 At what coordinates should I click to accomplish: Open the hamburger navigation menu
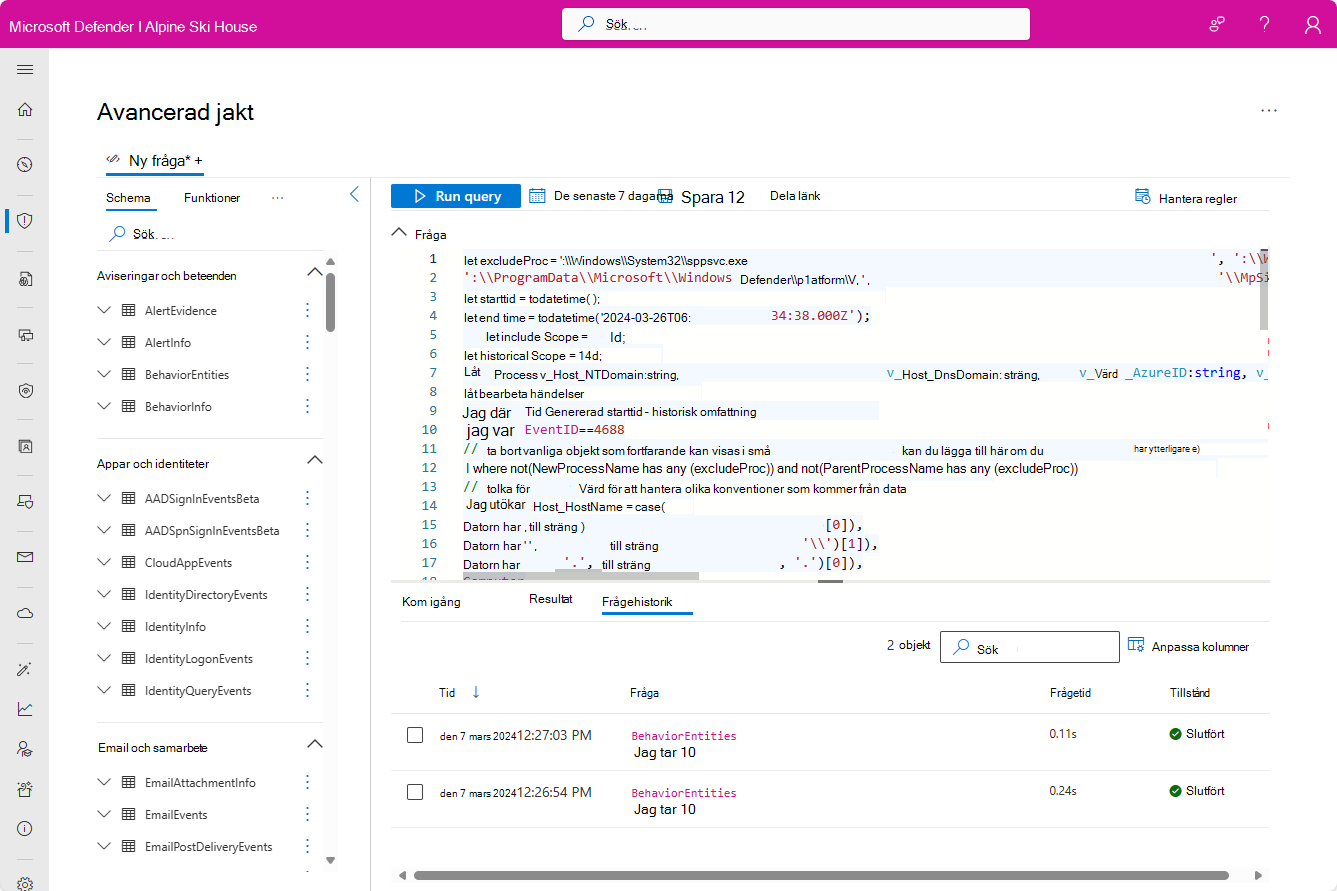pyautogui.click(x=25, y=70)
